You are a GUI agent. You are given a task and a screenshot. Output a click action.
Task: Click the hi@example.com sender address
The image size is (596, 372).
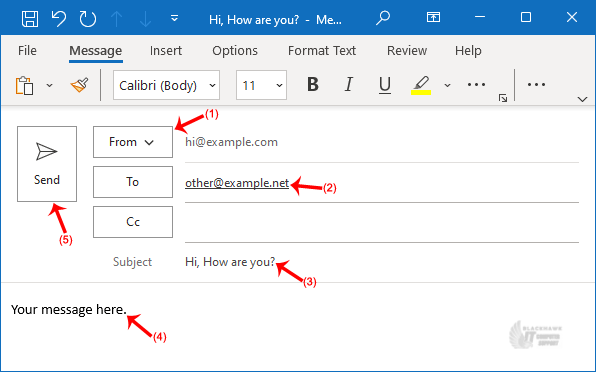coord(231,142)
